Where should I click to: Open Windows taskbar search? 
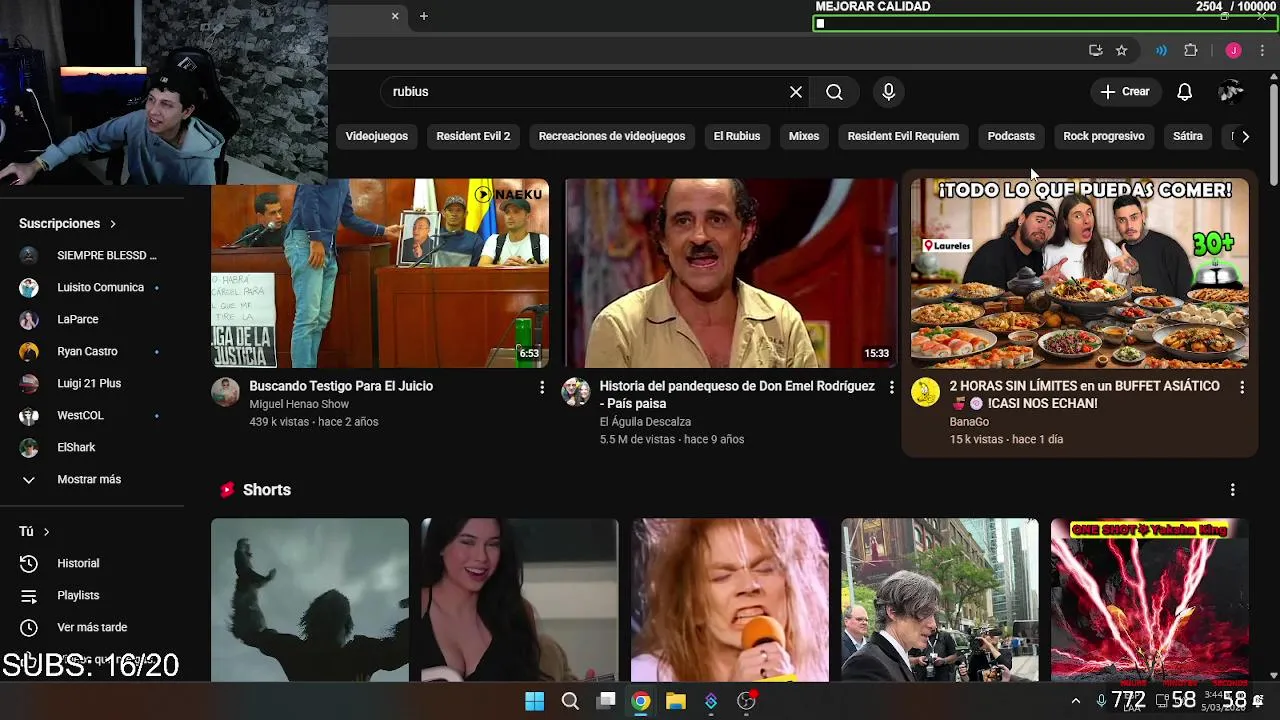point(570,701)
